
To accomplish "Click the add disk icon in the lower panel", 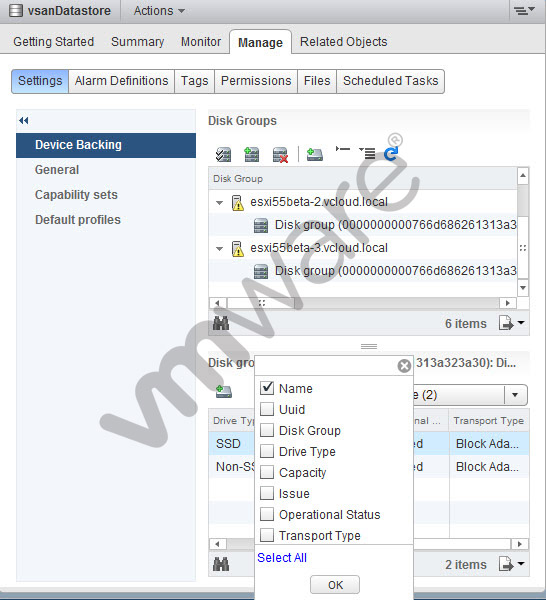I will [224, 392].
